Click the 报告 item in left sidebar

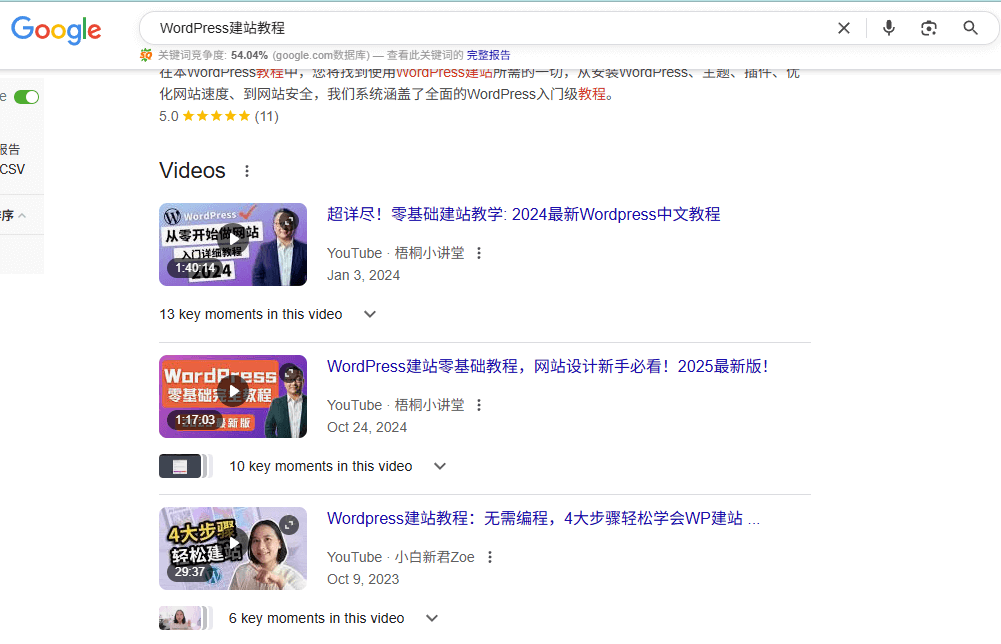point(10,149)
